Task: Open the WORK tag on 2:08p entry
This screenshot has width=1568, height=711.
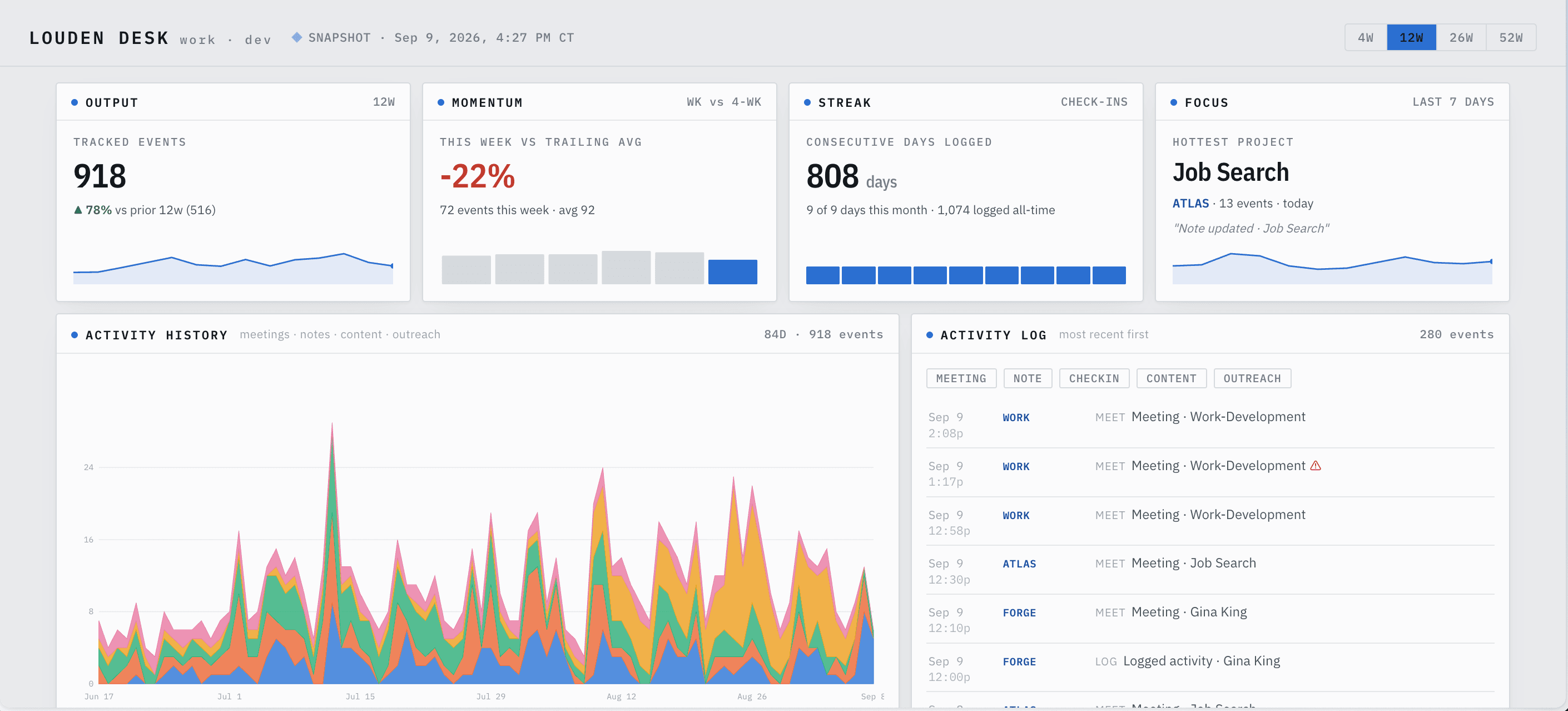Action: (1015, 418)
